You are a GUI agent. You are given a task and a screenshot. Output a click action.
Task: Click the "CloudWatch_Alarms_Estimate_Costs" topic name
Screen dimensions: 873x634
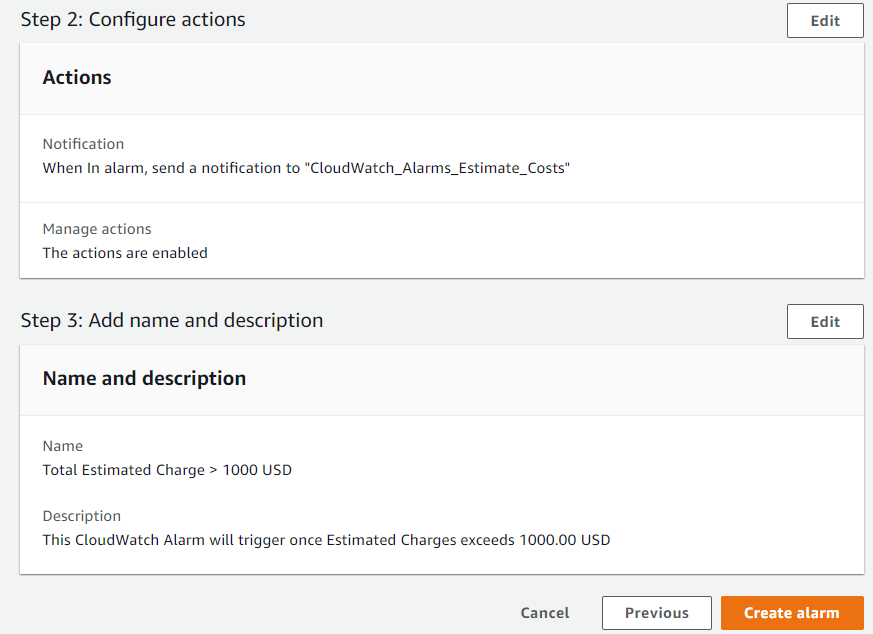(x=438, y=168)
